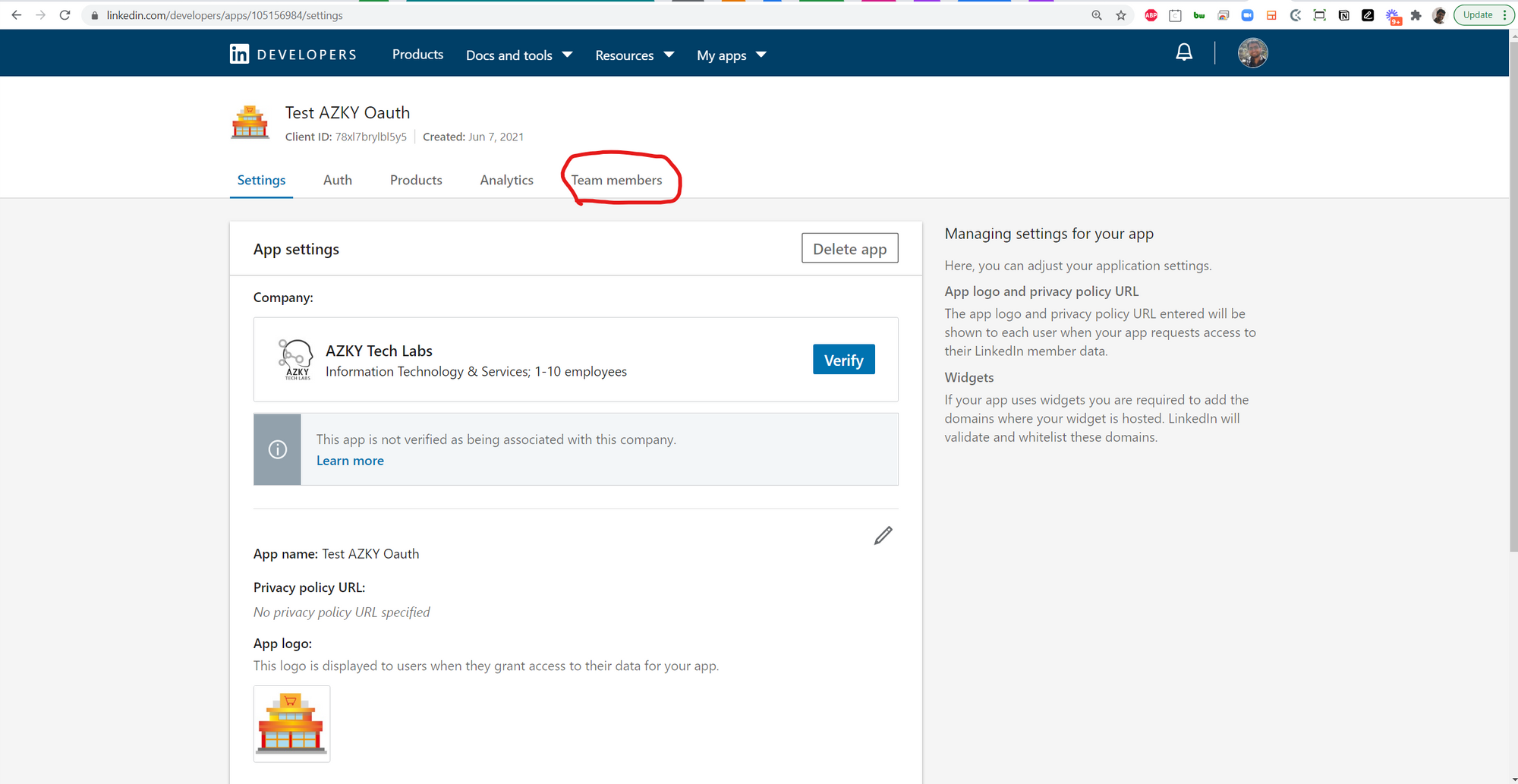Click the info icon in verification notice
The width and height of the screenshot is (1518, 784).
click(278, 449)
